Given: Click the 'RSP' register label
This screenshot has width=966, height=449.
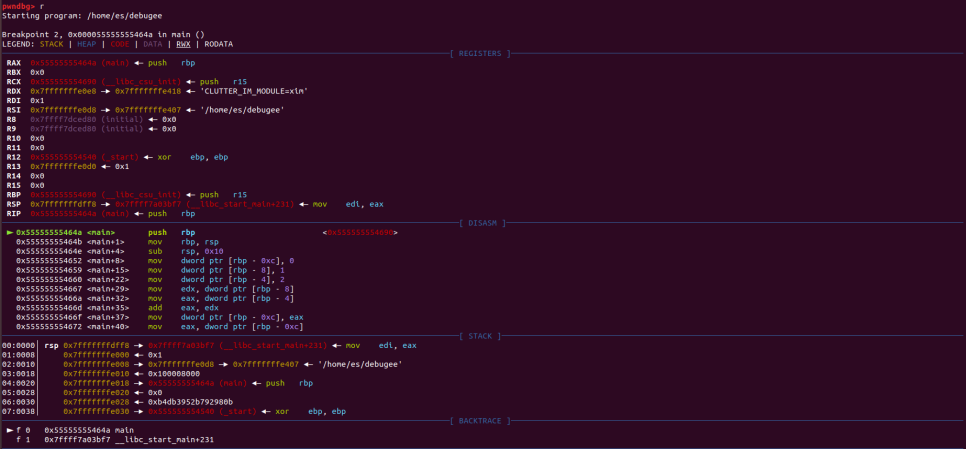Looking at the screenshot, I should click(x=14, y=204).
